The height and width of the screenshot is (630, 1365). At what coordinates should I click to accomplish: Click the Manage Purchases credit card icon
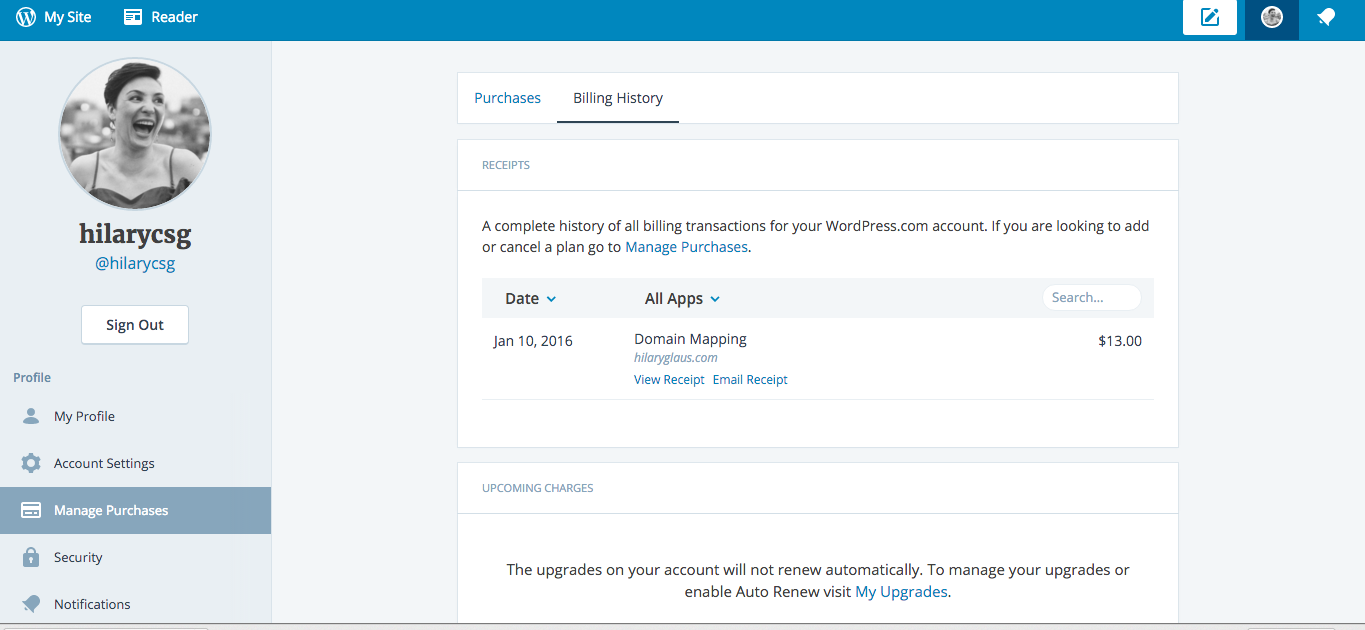[31, 510]
